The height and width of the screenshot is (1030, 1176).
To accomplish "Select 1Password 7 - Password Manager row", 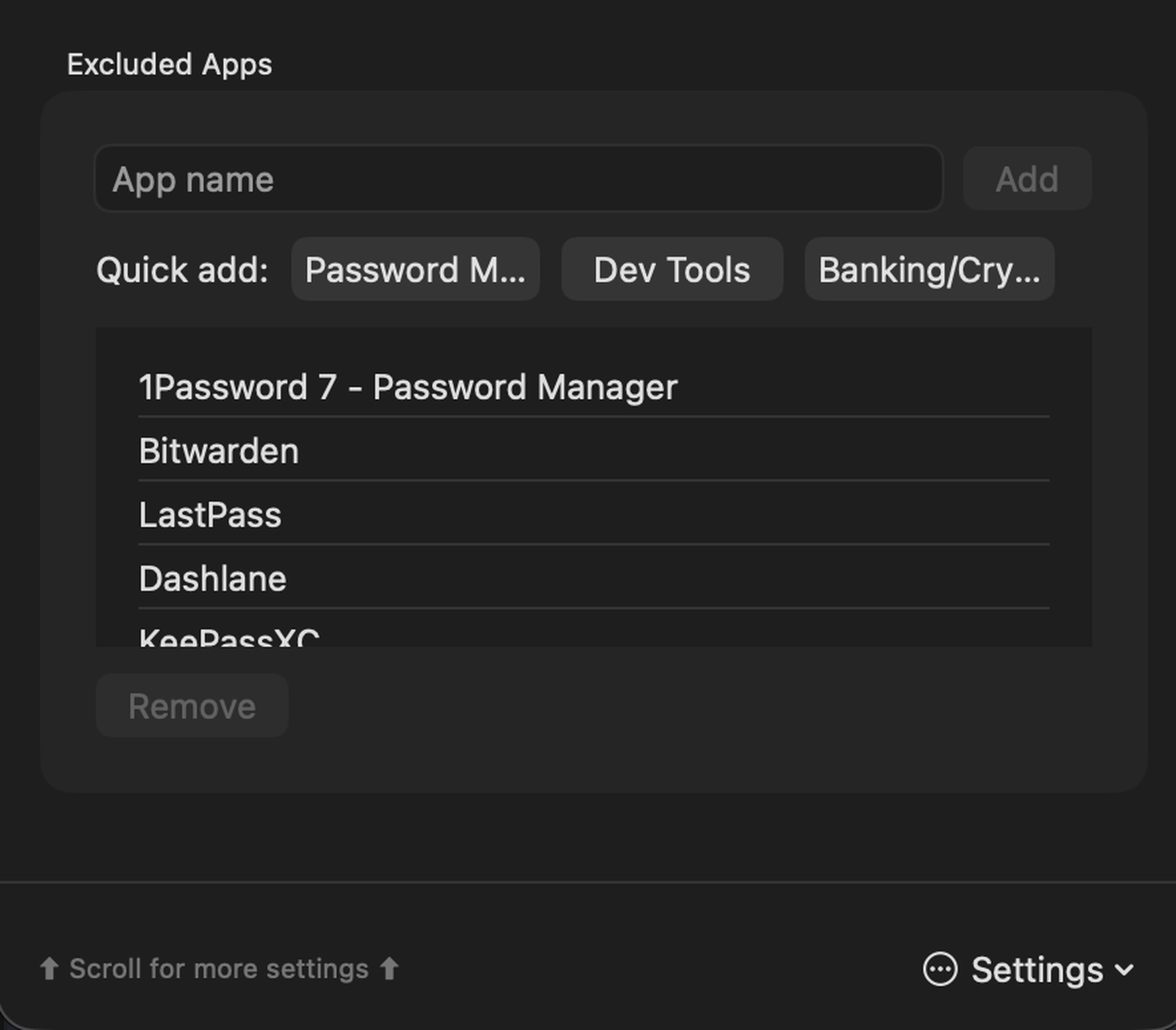I will pyautogui.click(x=594, y=387).
